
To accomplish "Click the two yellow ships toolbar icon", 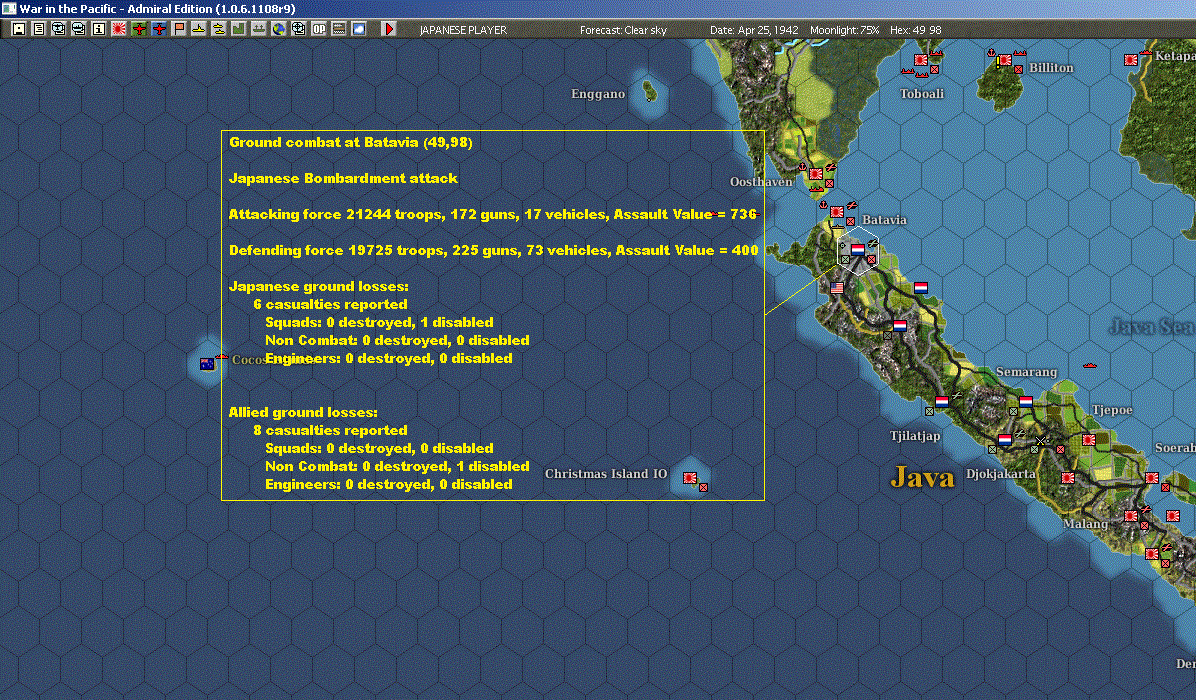I will (219, 29).
